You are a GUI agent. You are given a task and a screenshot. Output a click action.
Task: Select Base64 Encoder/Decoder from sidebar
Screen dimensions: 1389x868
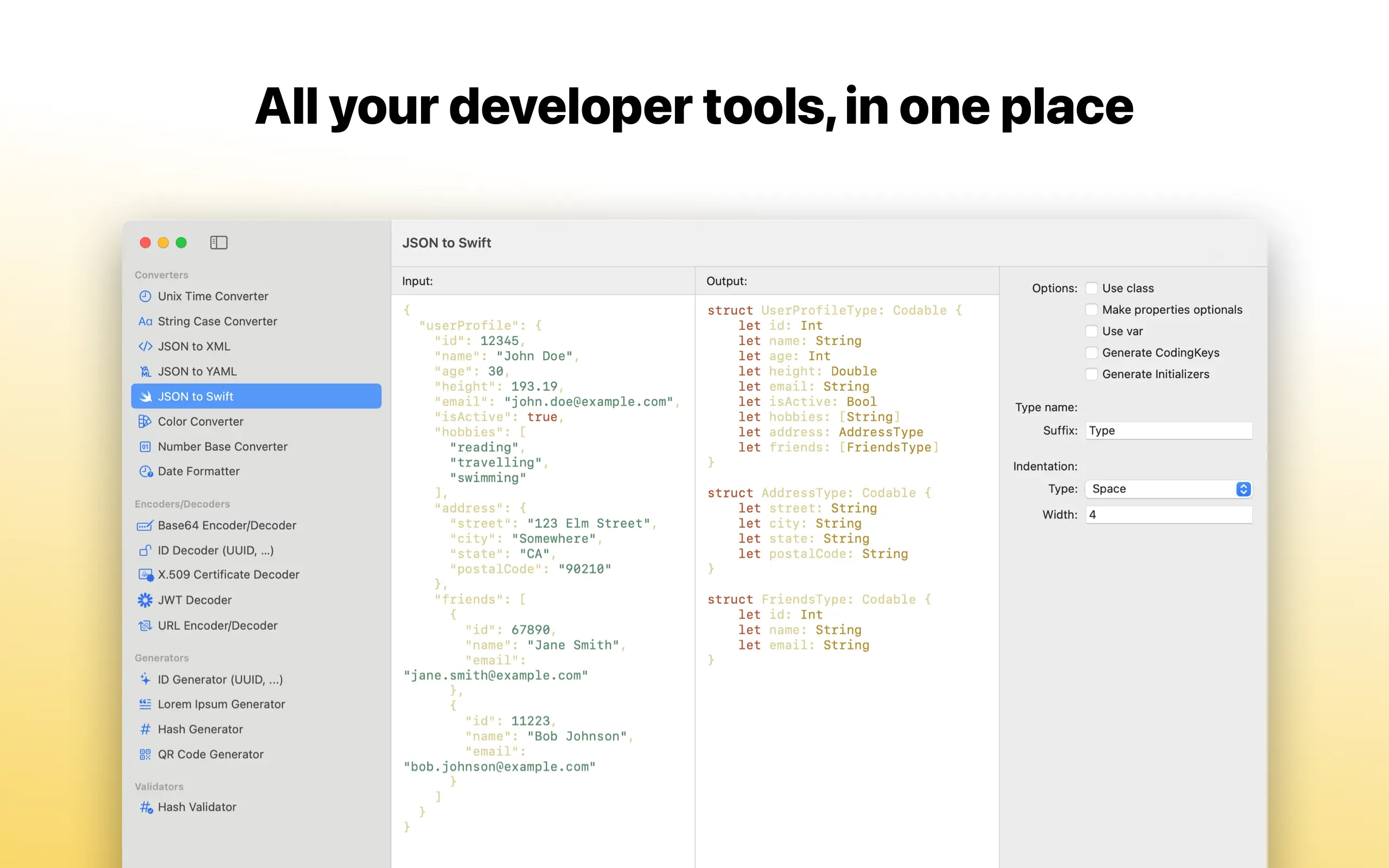point(227,525)
